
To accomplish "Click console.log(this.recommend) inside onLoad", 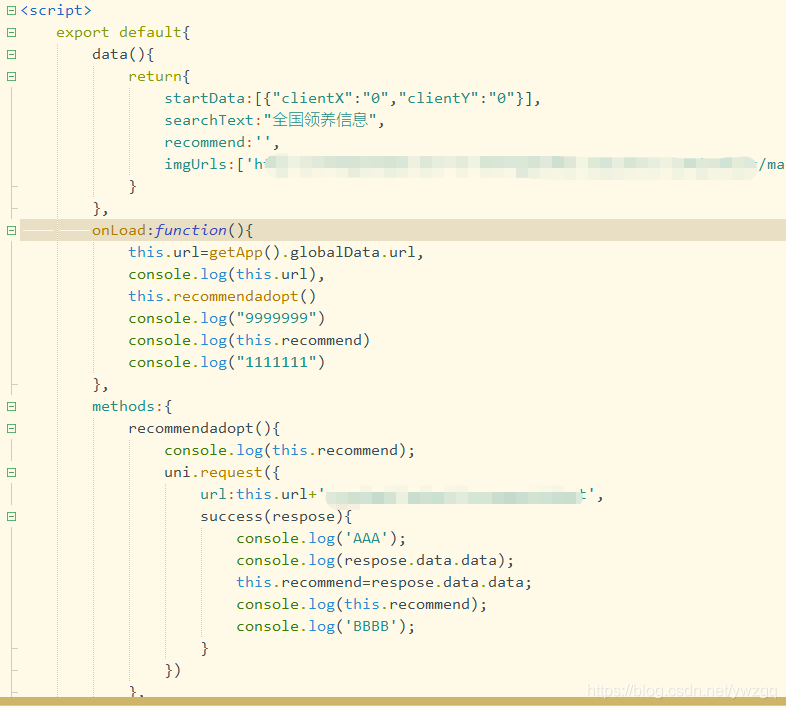I will coord(249,340).
